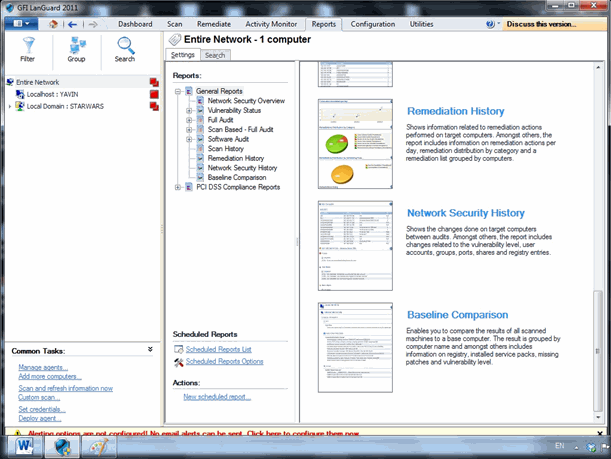Open the main application menu button

tap(21, 24)
